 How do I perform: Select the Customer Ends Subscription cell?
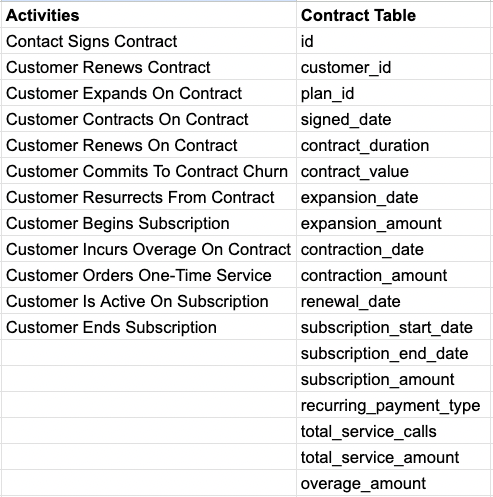pyautogui.click(x=149, y=327)
